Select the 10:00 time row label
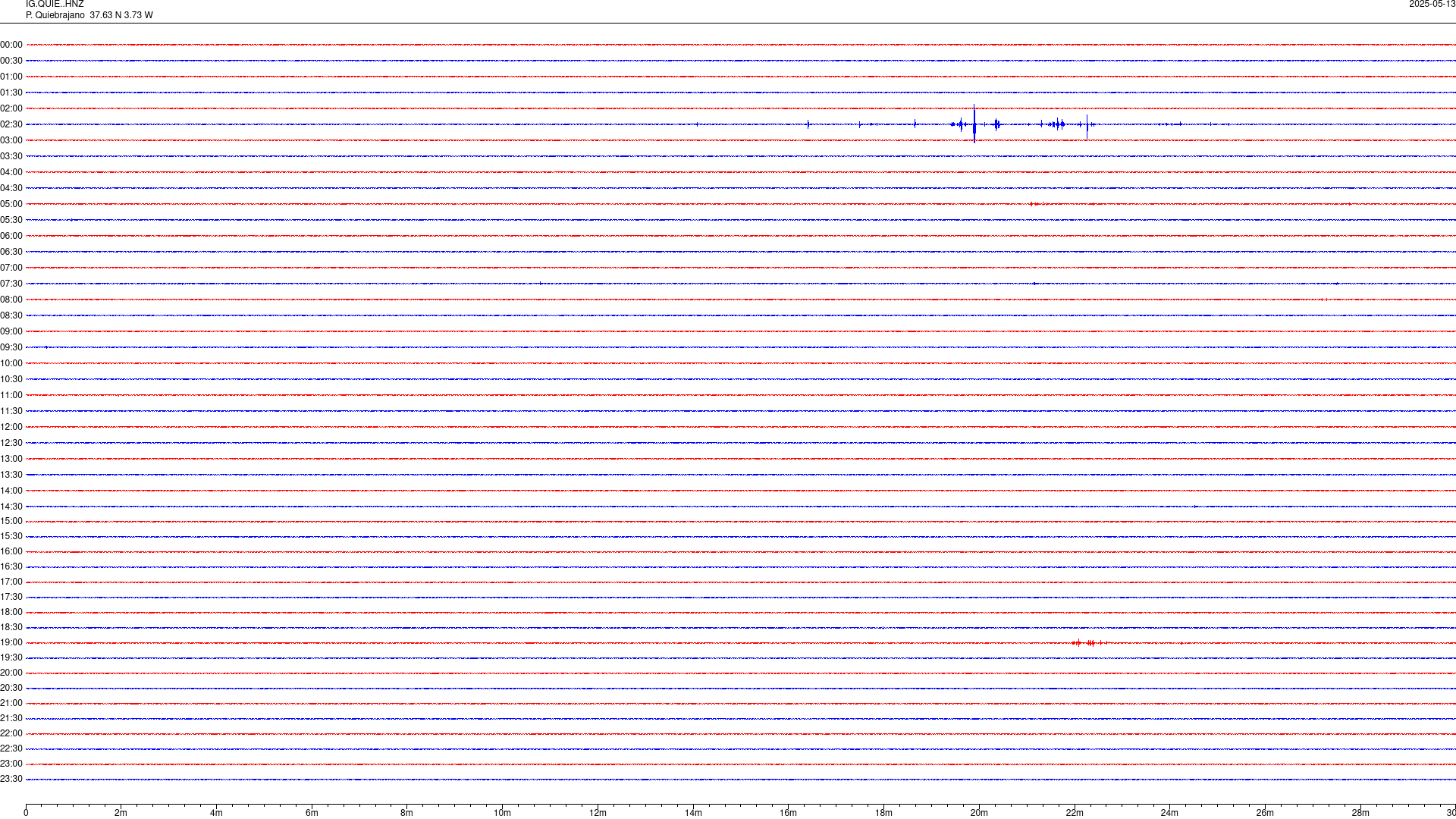Image resolution: width=1456 pixels, height=819 pixels. (11, 363)
